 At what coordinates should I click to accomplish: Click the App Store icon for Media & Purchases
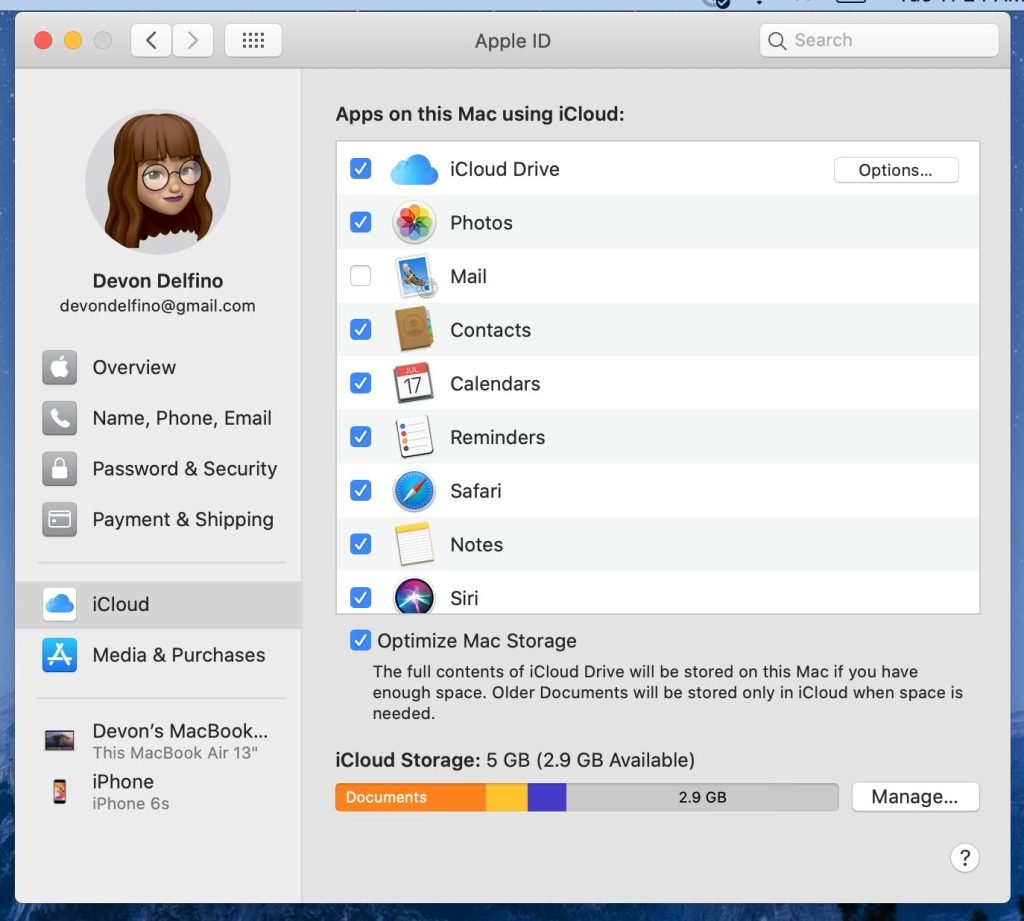pyautogui.click(x=59, y=654)
